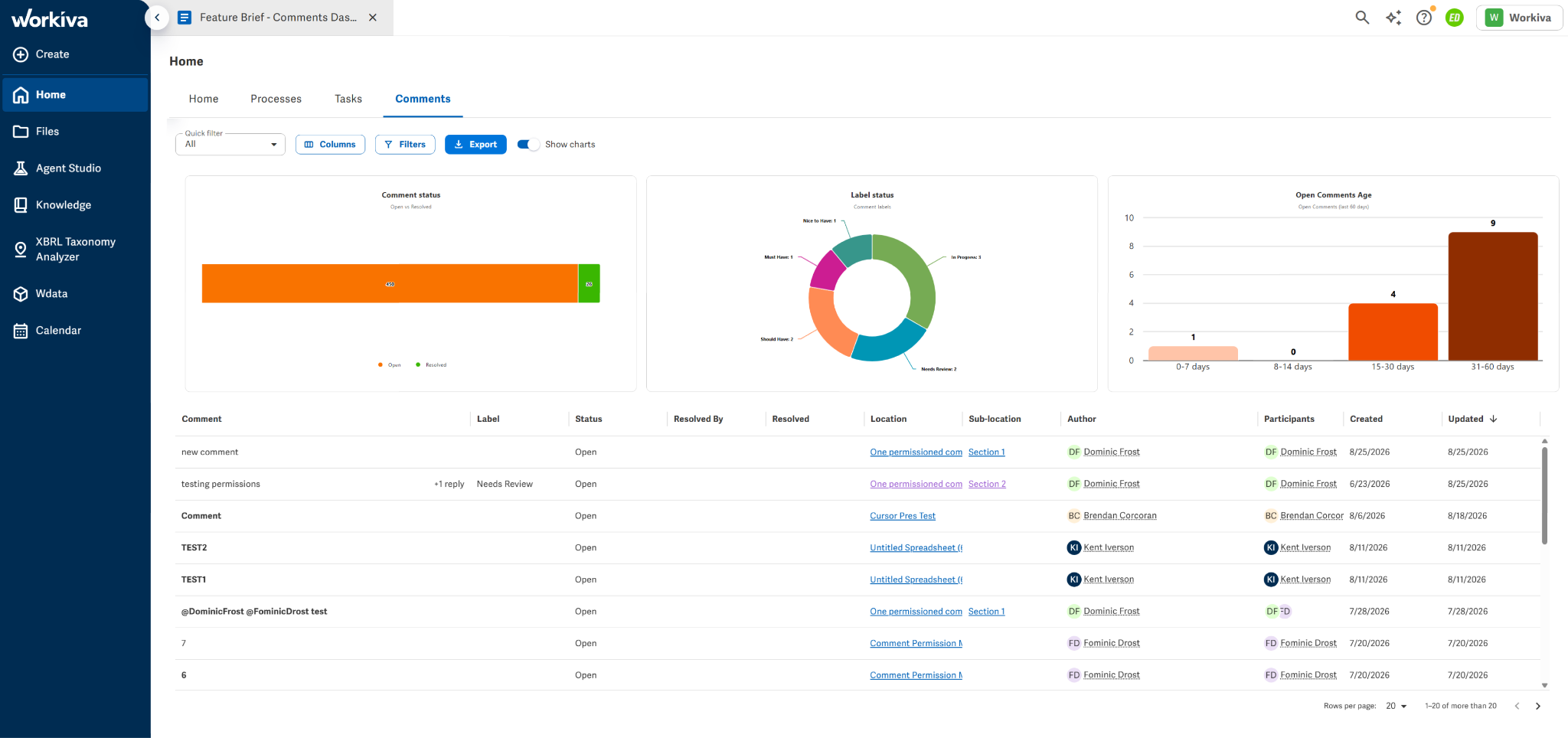This screenshot has width=1568, height=738.
Task: Toggle the Resolved legend item in Comment status
Action: (x=431, y=365)
